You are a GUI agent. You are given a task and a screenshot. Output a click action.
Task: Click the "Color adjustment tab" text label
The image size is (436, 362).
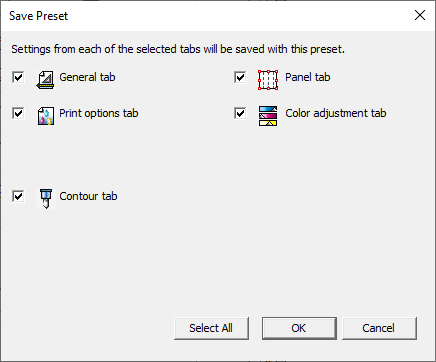coord(336,113)
